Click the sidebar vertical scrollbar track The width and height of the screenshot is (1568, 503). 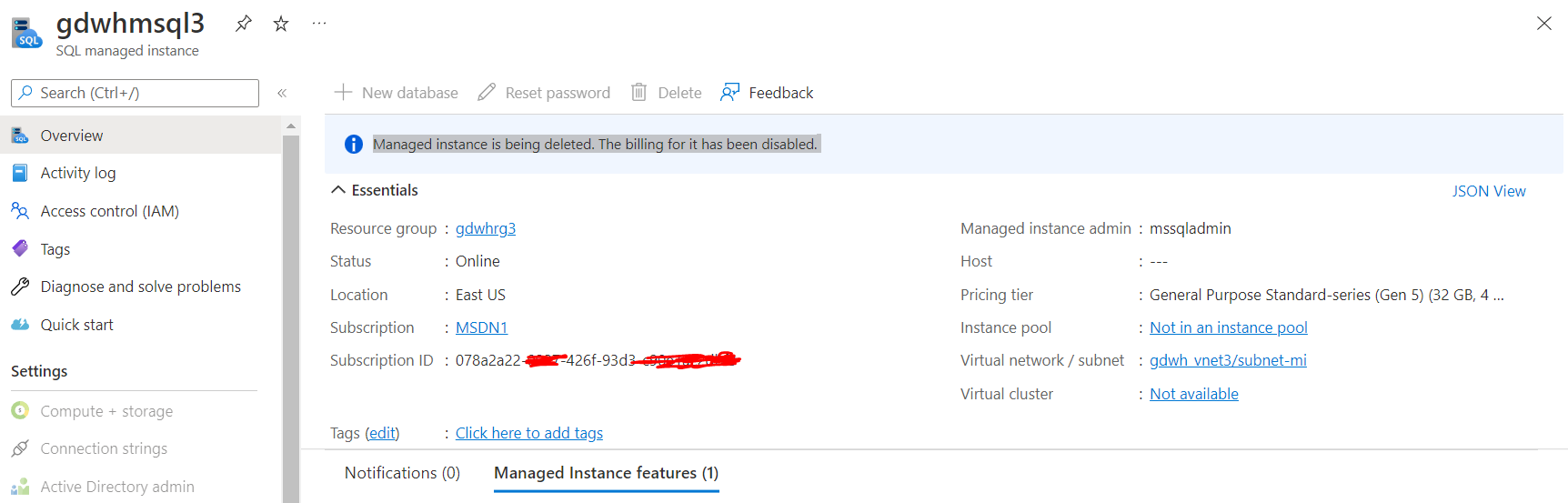click(291, 318)
